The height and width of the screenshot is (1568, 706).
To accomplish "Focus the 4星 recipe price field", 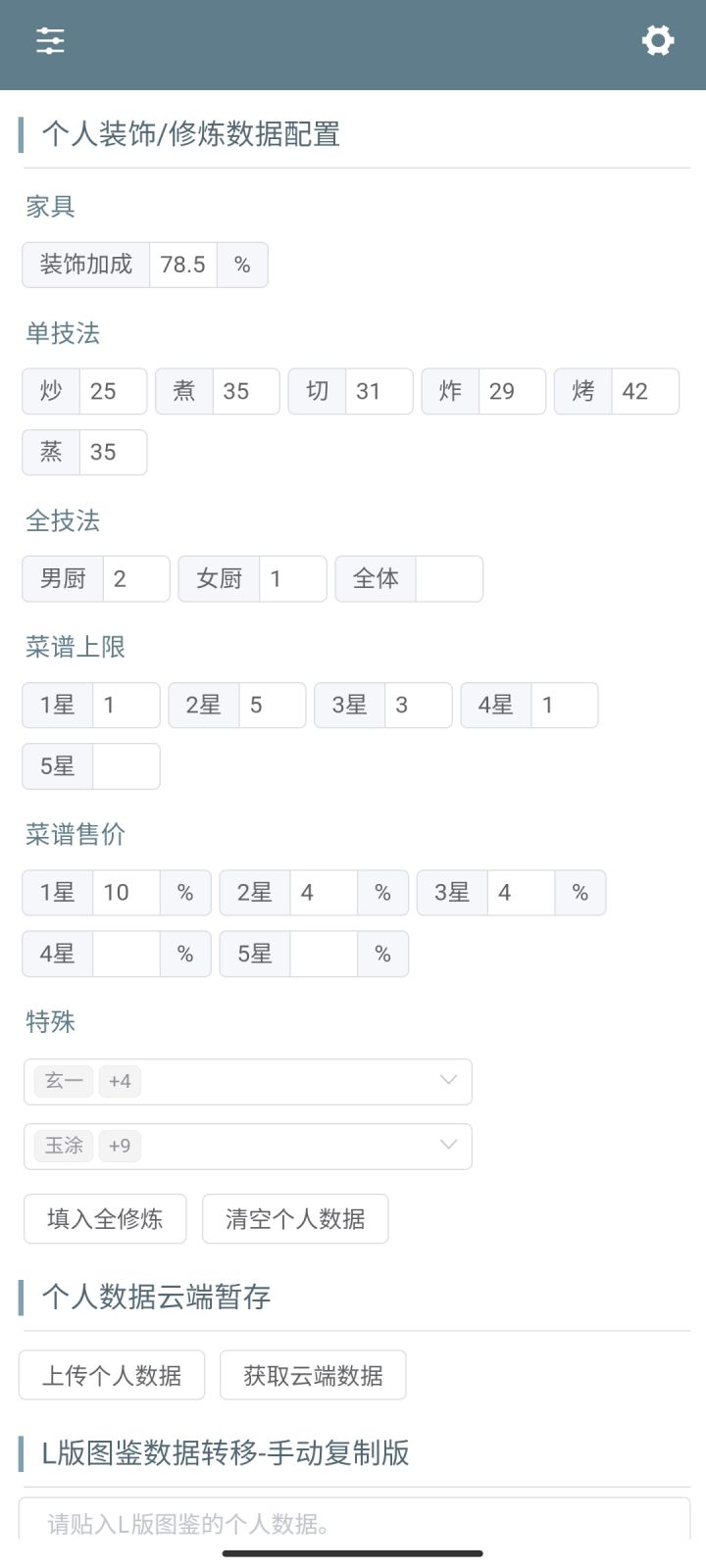I will pos(126,954).
